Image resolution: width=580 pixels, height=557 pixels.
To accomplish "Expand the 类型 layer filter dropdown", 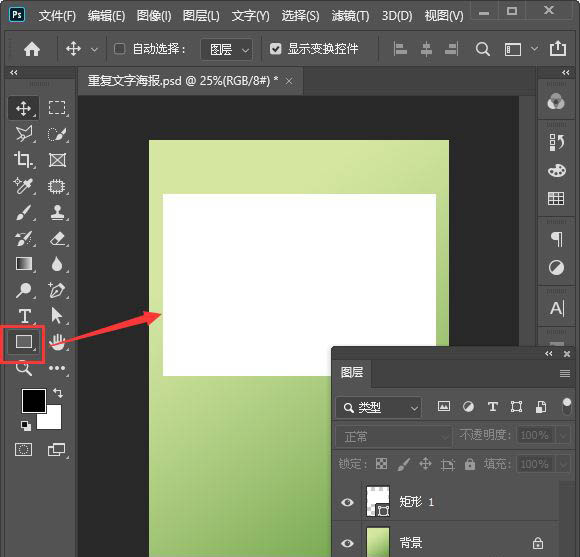I will [x=378, y=408].
